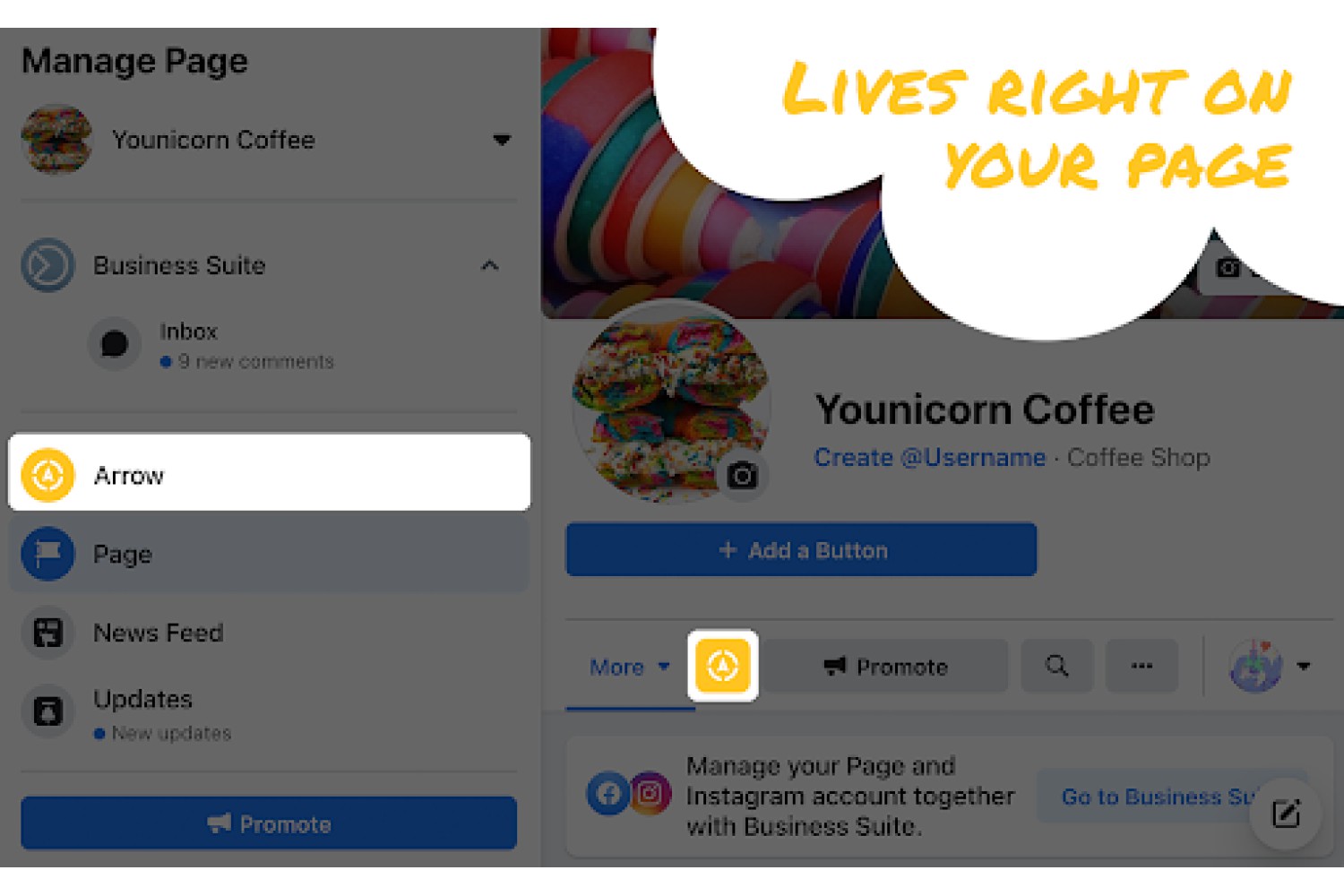
Task: Open the profile avatar switcher dropdown
Action: point(1270,666)
